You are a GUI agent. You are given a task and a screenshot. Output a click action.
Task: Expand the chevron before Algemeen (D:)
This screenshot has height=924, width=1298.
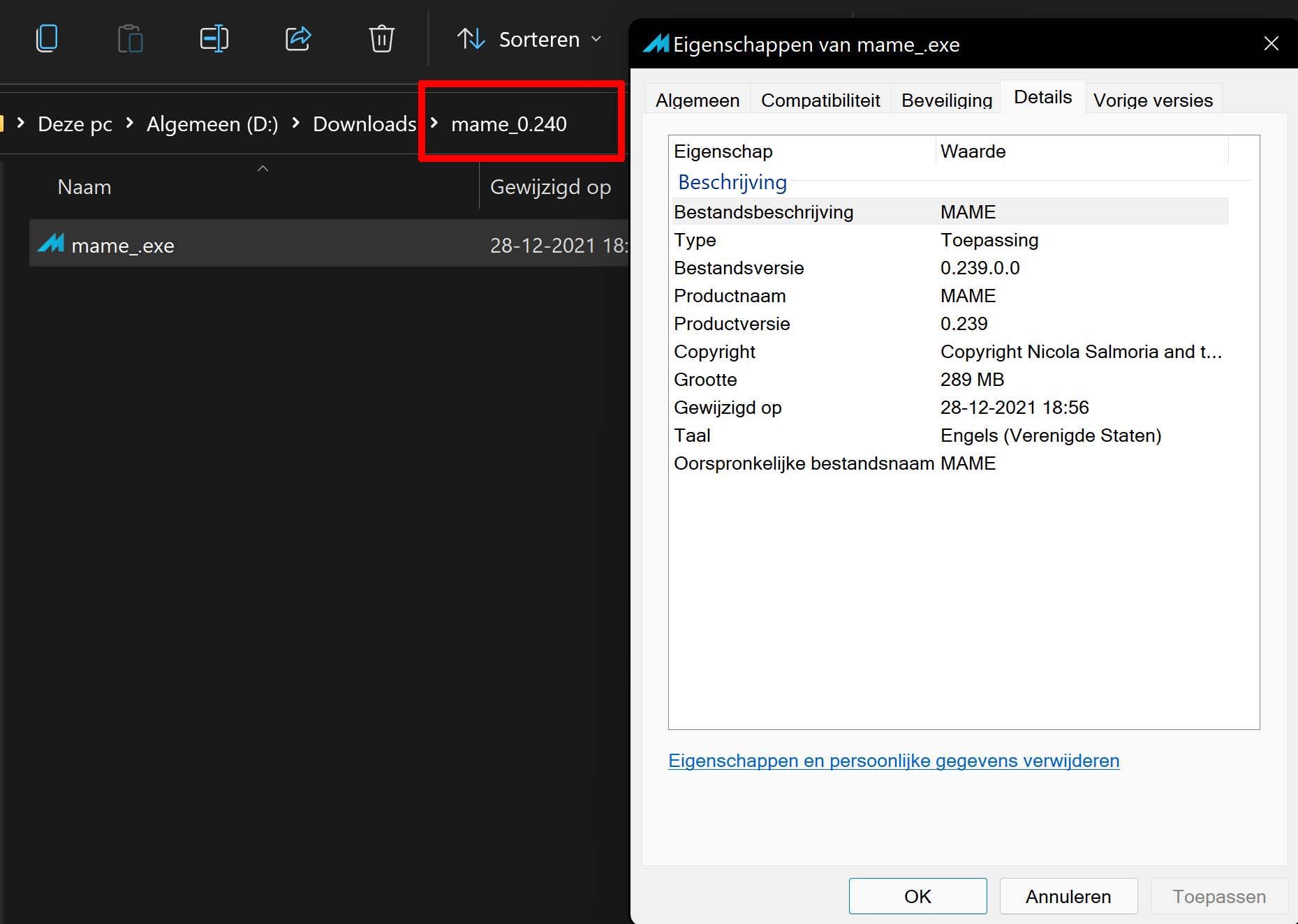pos(129,124)
